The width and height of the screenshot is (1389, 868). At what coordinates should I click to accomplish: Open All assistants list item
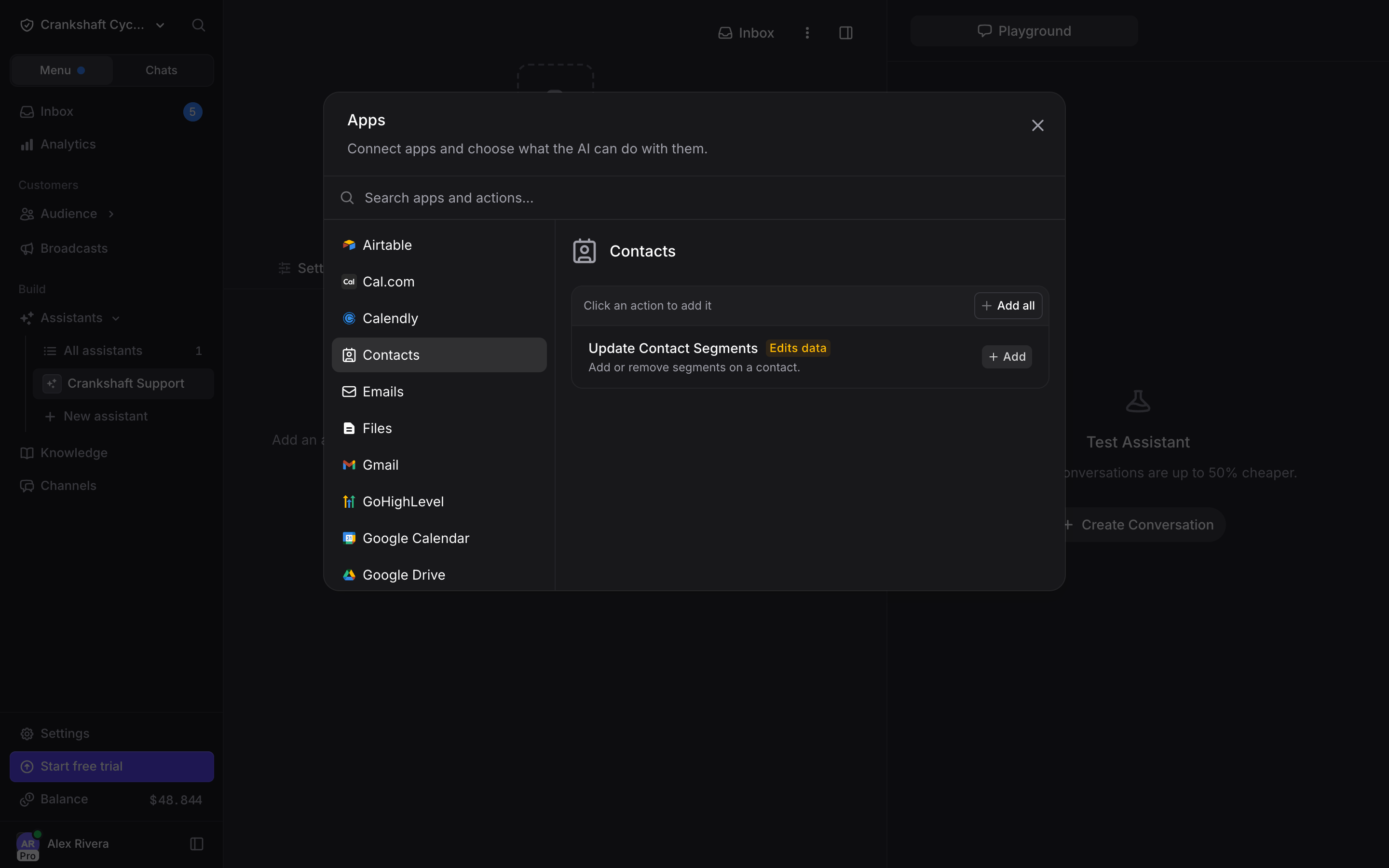123,351
